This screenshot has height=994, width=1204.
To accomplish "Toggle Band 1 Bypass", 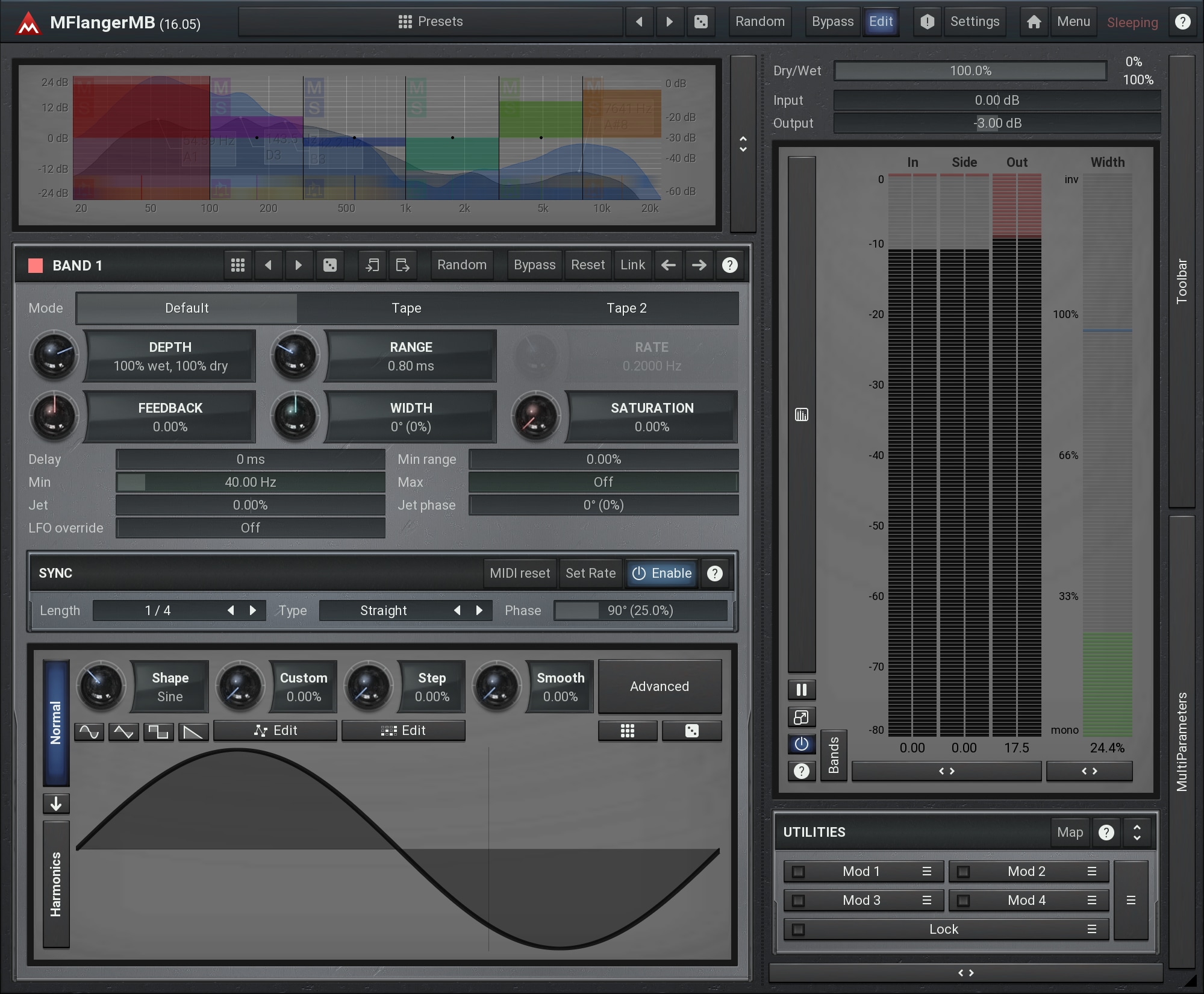I will tap(535, 265).
